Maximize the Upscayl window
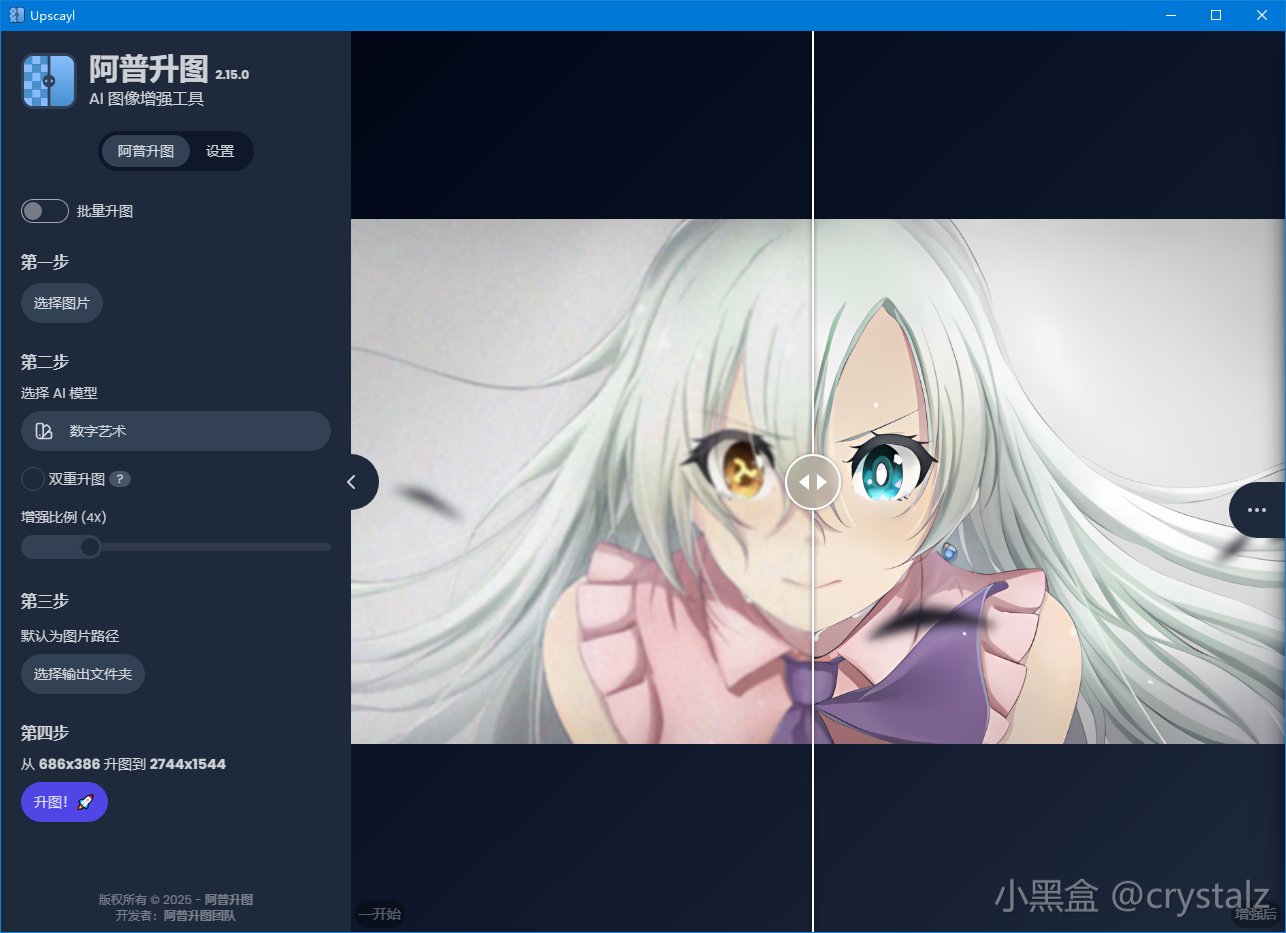This screenshot has height=933, width=1286. pos(1216,15)
